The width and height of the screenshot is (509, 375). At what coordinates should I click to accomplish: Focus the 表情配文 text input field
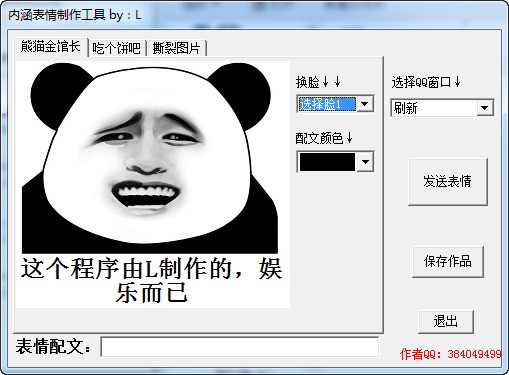(x=239, y=347)
